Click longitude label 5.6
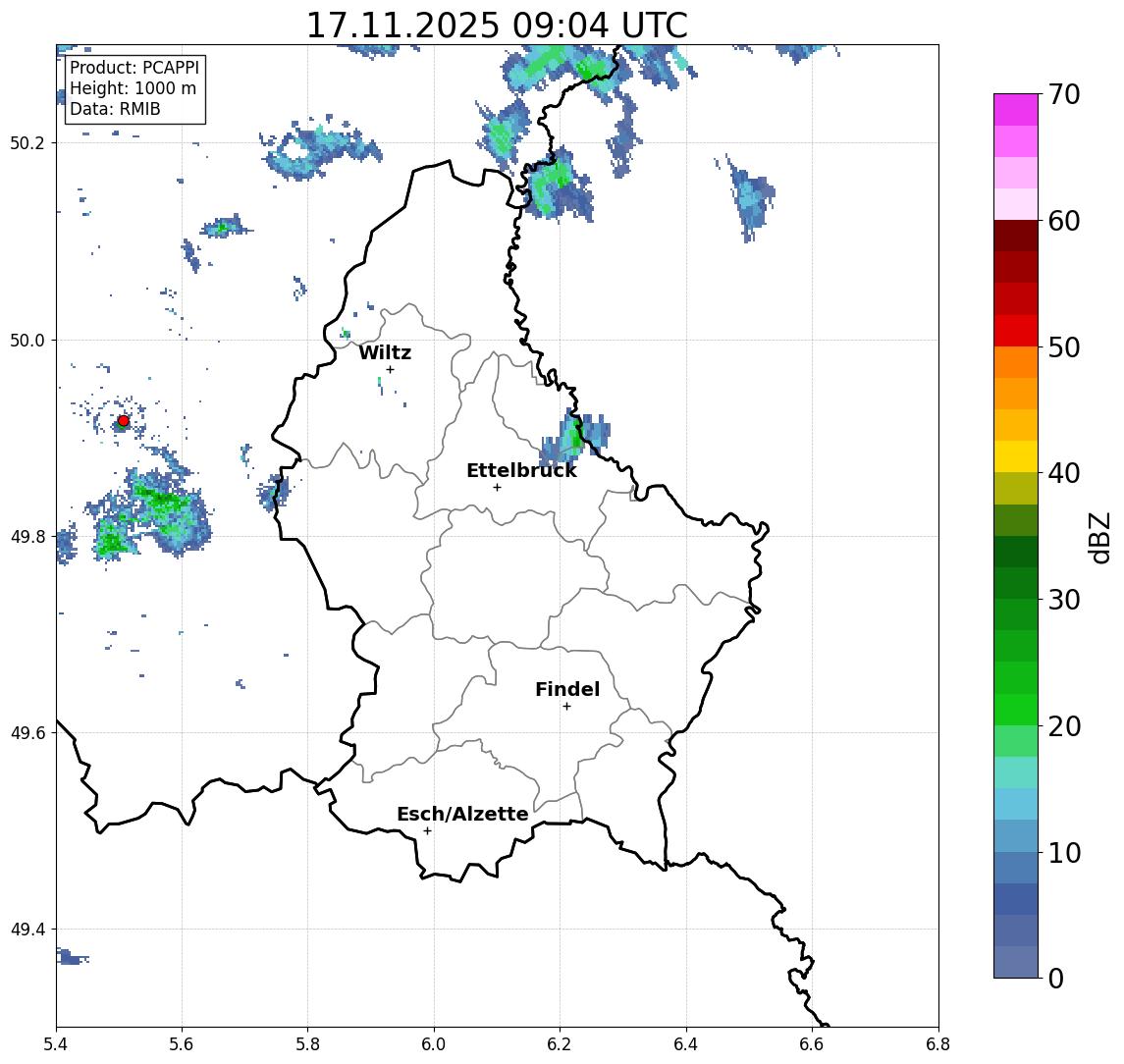The width and height of the screenshot is (1124, 1064). click(x=182, y=1044)
